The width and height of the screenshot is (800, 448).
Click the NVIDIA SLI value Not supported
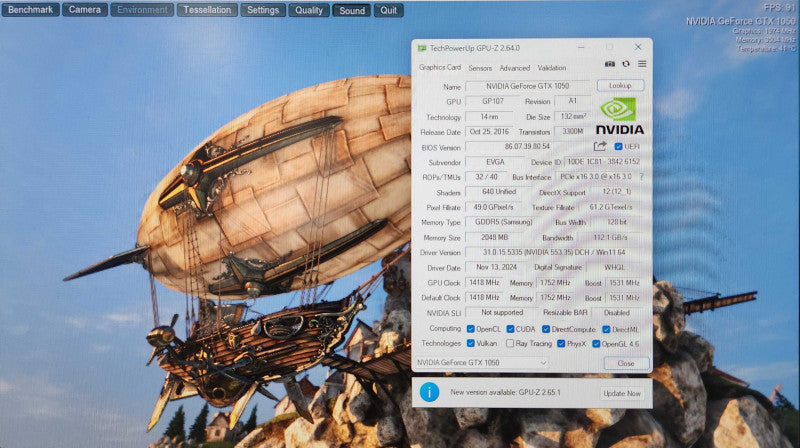[502, 312]
